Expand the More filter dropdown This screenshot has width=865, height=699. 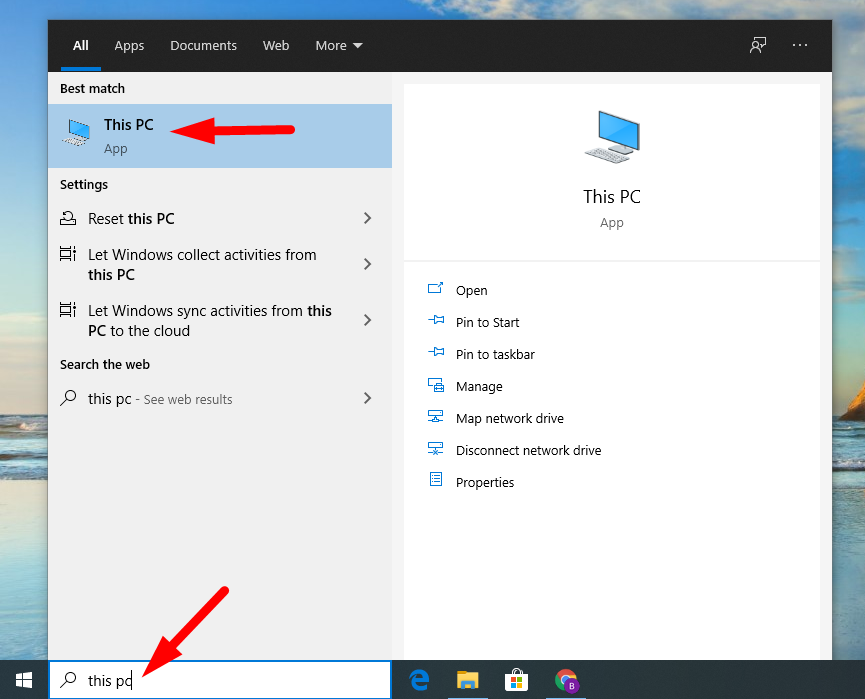tap(338, 45)
